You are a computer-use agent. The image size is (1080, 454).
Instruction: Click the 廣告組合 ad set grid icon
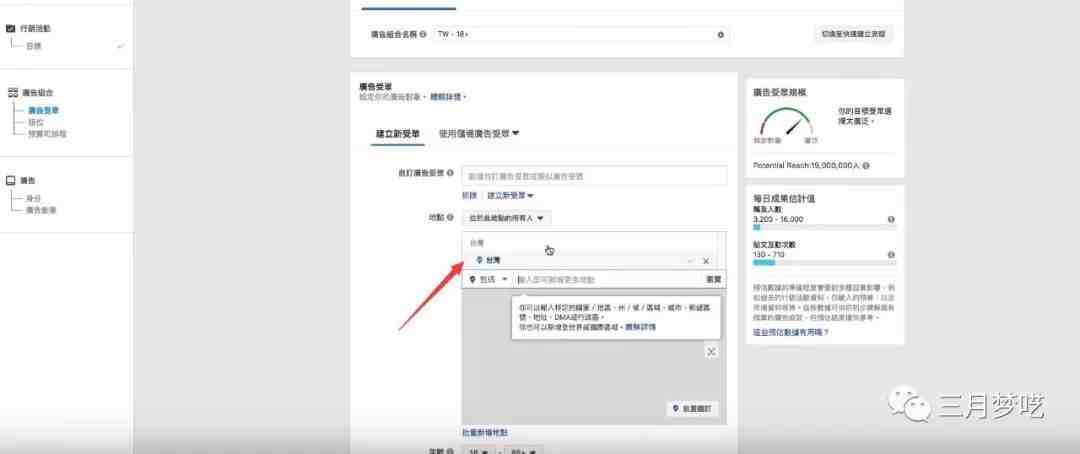pyautogui.click(x=12, y=92)
